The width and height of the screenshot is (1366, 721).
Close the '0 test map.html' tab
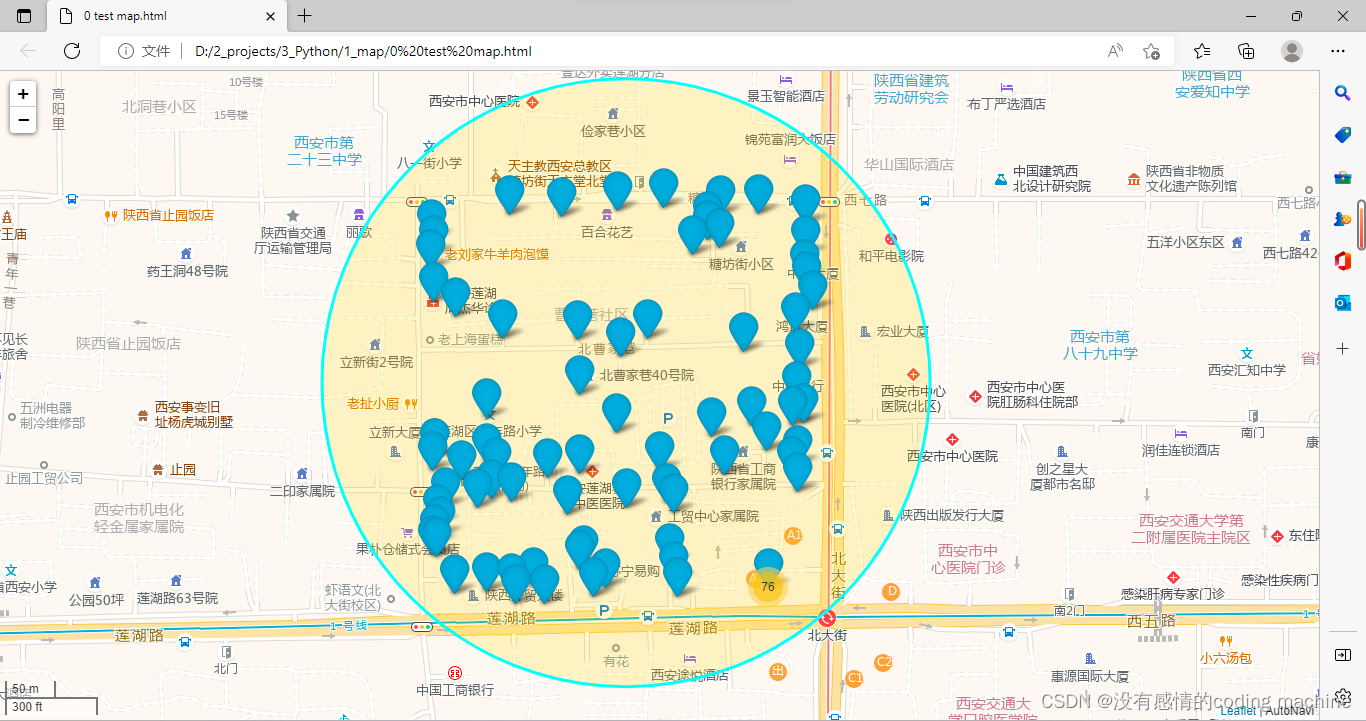click(x=270, y=16)
